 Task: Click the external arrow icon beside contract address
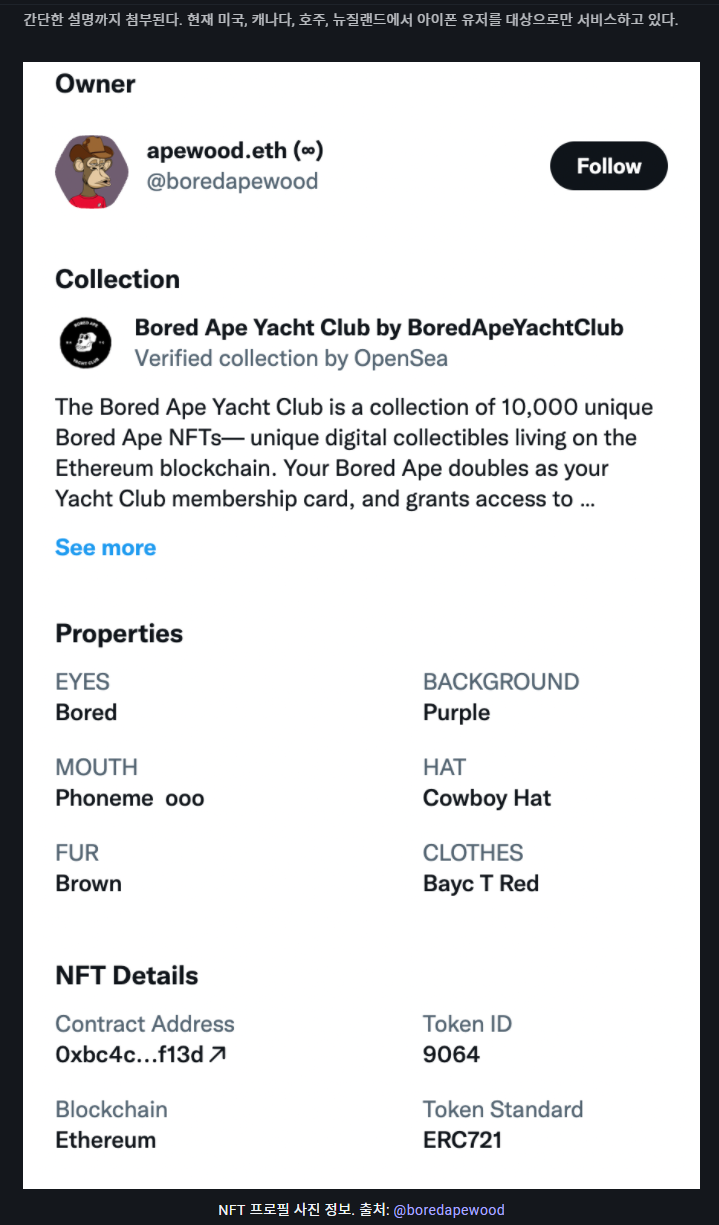[218, 1054]
